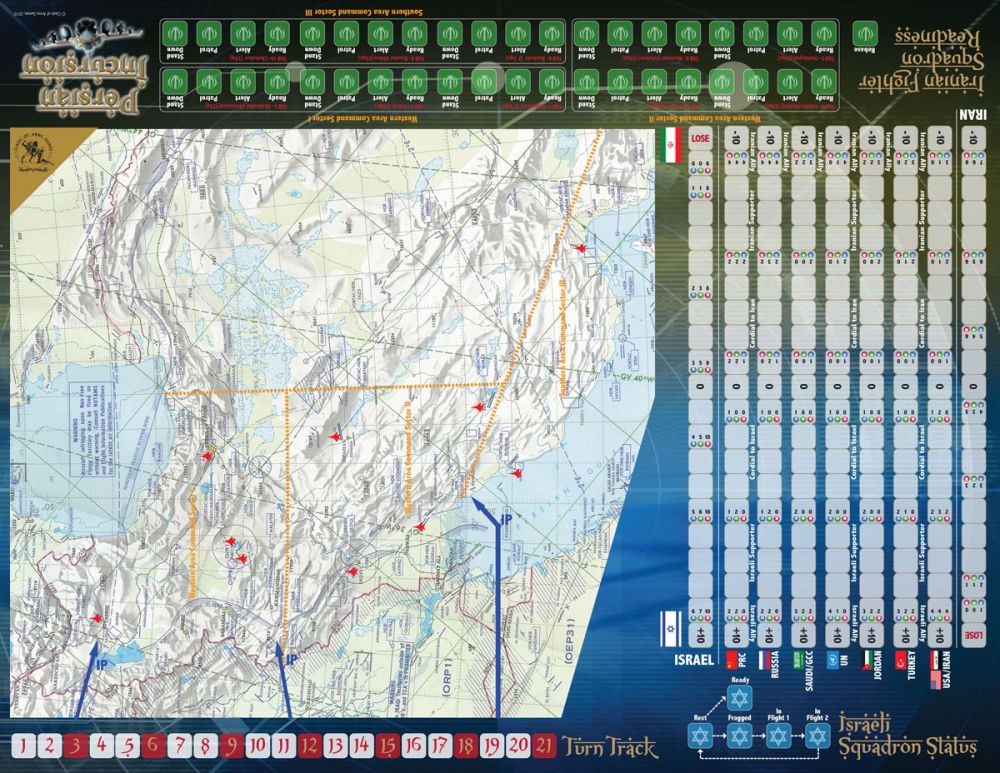Click LOSE space beside the Iranian flag
Viewport: 1000px width, 773px height.
700,138
